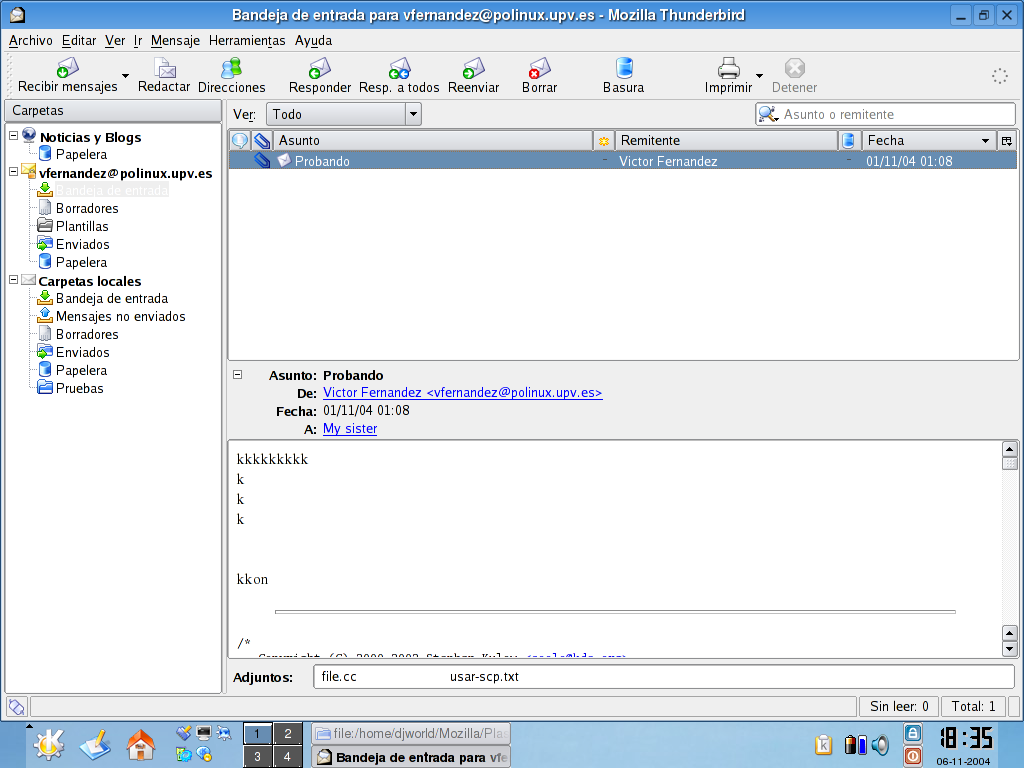Sort by Fecha column header
Image resolution: width=1024 pixels, height=768 pixels.
click(x=929, y=140)
